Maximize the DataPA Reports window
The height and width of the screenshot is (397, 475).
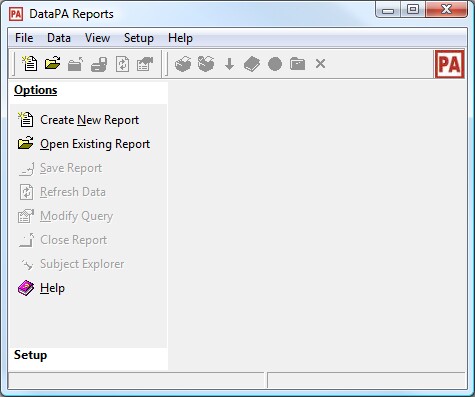click(413, 9)
